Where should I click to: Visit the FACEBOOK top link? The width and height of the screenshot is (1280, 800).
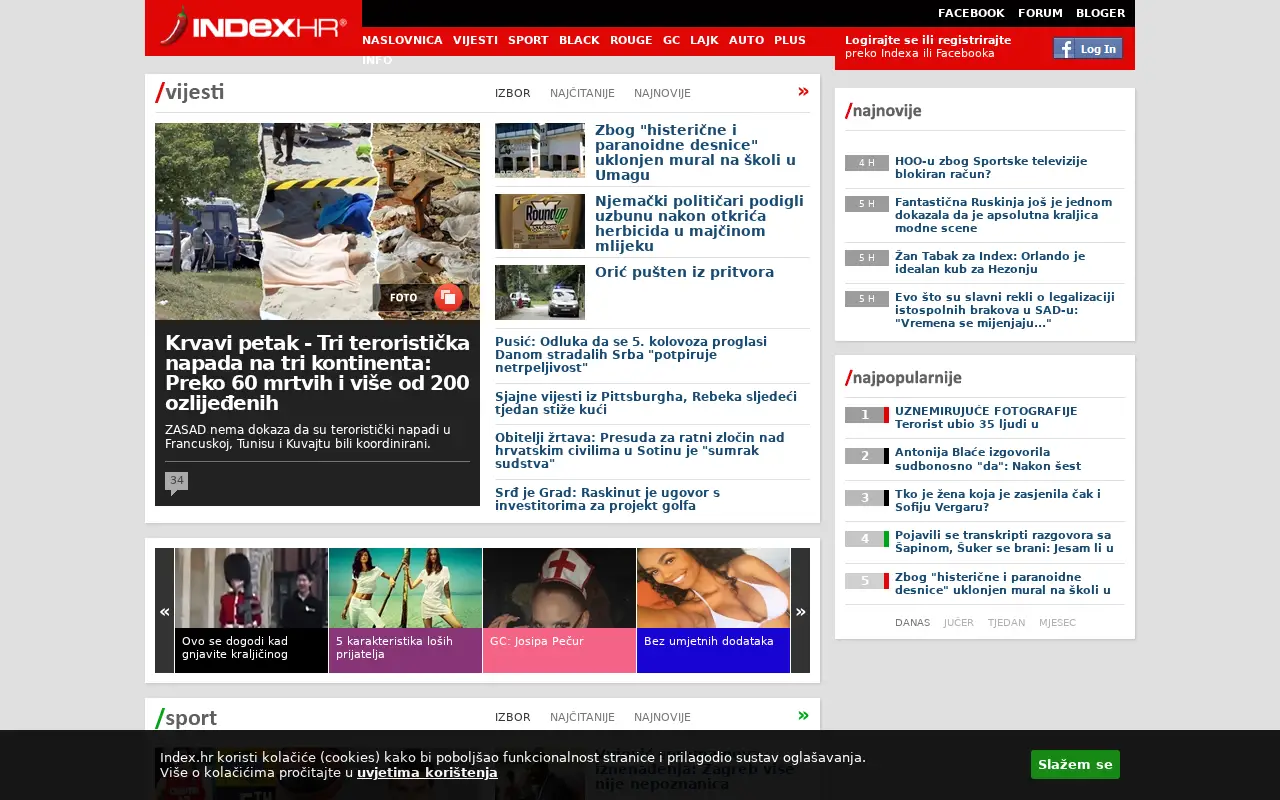tap(971, 13)
